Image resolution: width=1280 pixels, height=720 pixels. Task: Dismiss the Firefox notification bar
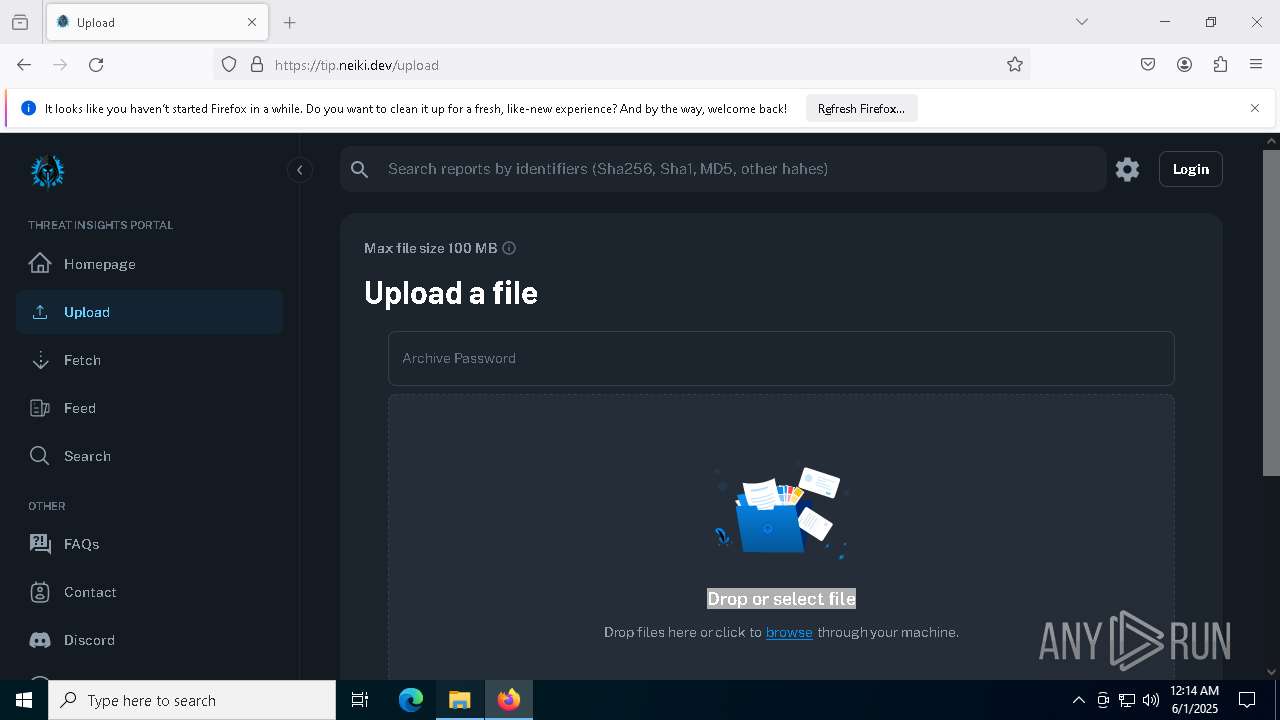[x=1254, y=108]
